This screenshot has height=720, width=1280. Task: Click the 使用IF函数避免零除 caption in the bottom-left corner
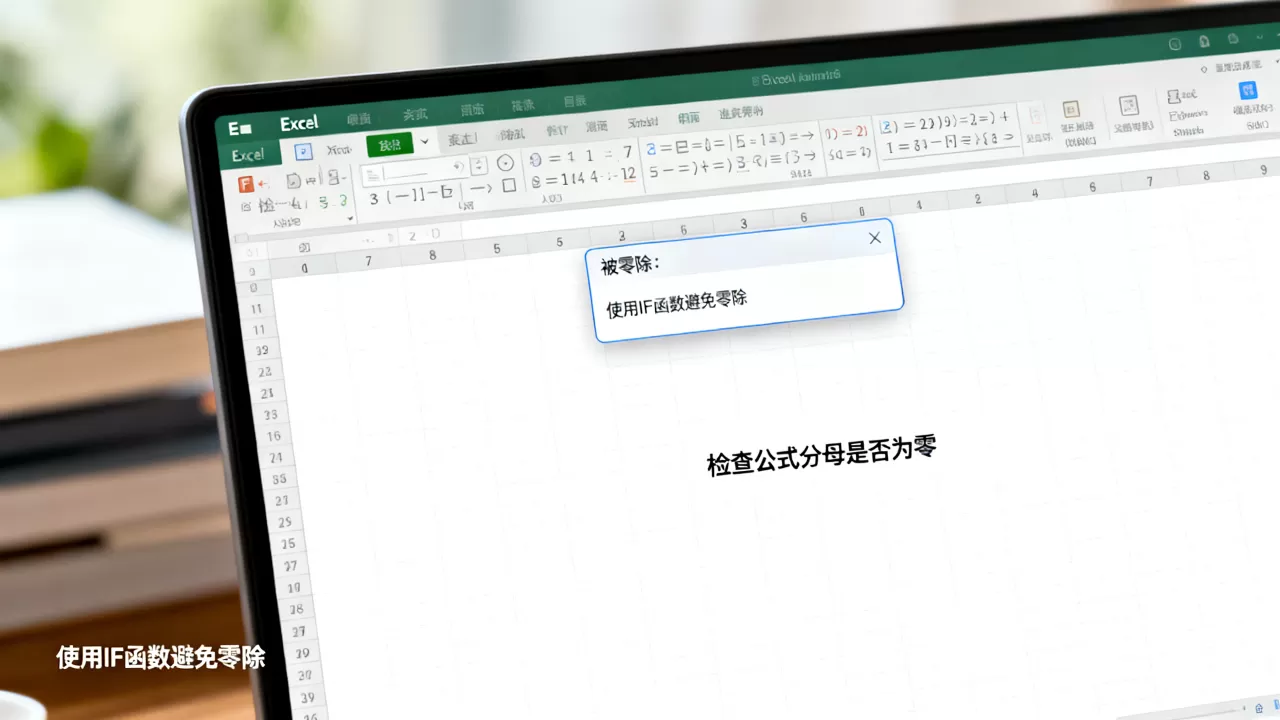coord(161,657)
